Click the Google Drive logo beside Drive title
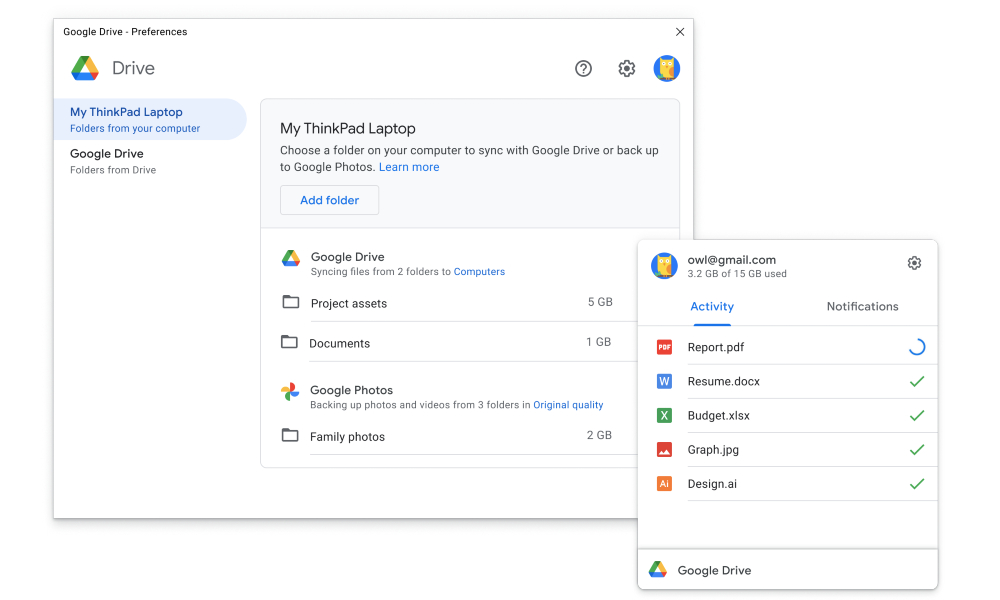This screenshot has height=600, width=1000. click(x=85, y=68)
